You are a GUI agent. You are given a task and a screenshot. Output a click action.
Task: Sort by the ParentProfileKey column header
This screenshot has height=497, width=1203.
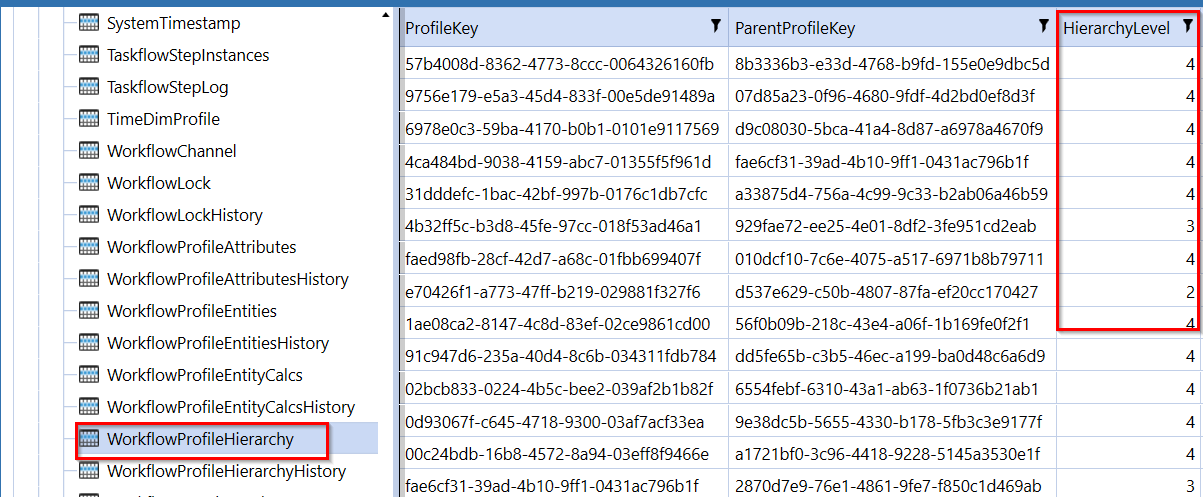[795, 29]
